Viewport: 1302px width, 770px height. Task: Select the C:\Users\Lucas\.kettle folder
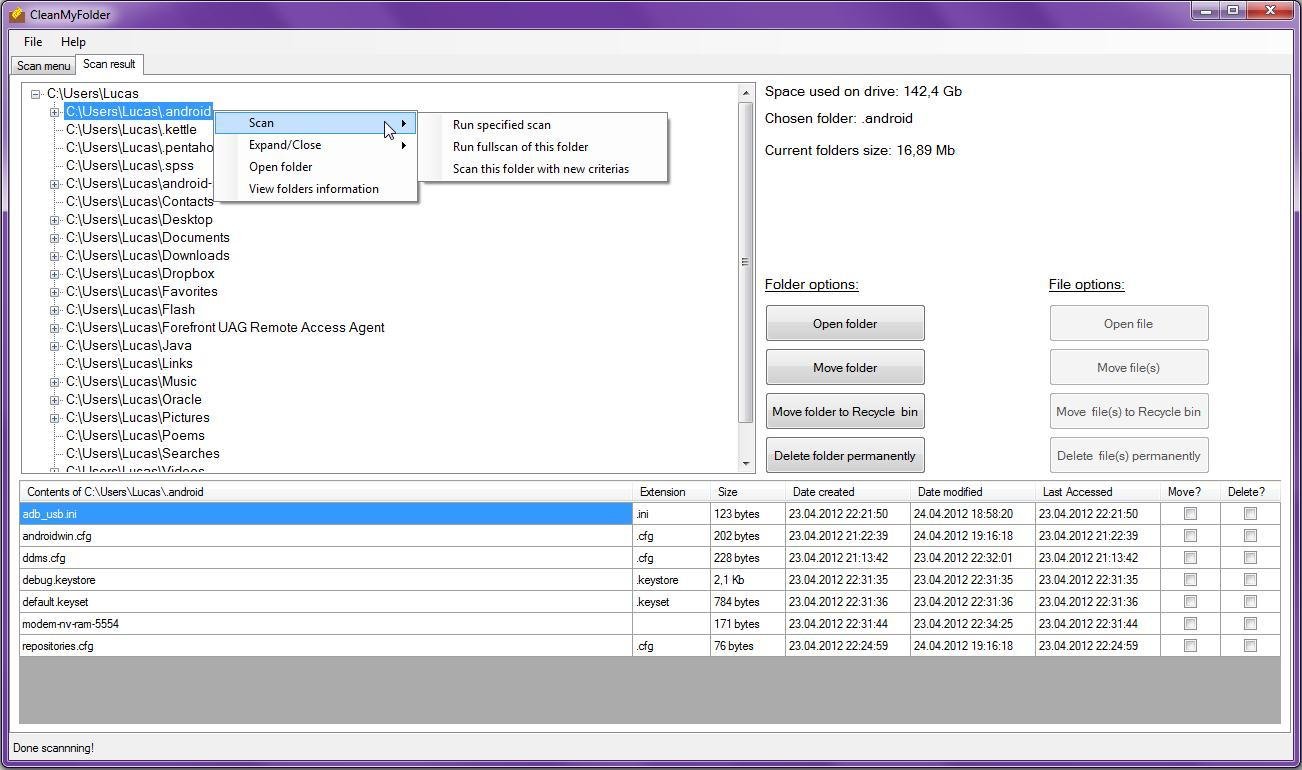click(x=131, y=130)
